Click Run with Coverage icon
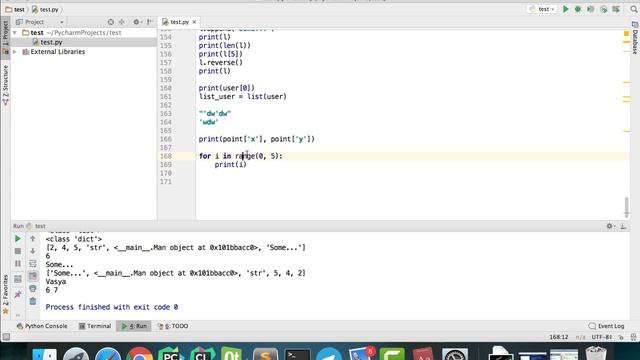 click(x=591, y=9)
